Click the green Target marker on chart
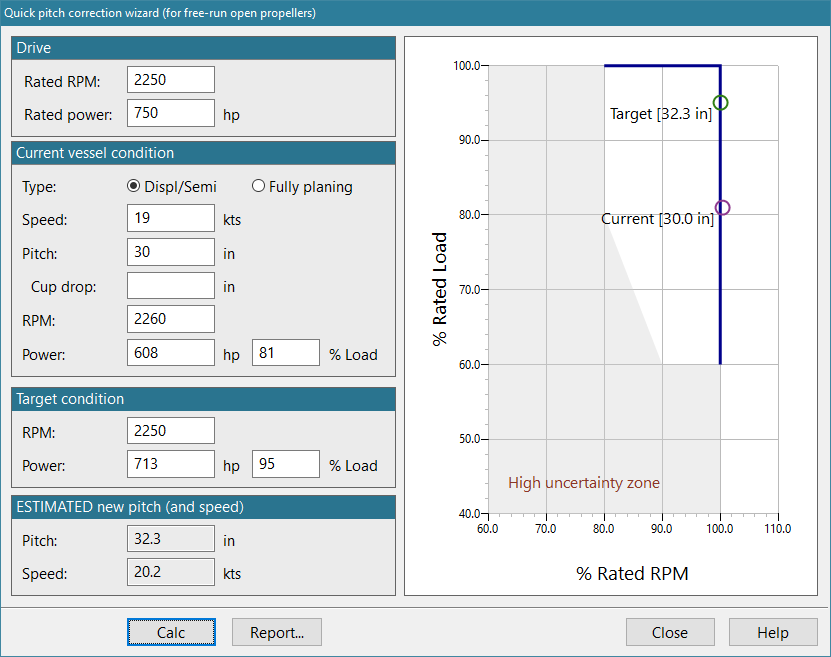 (x=720, y=103)
